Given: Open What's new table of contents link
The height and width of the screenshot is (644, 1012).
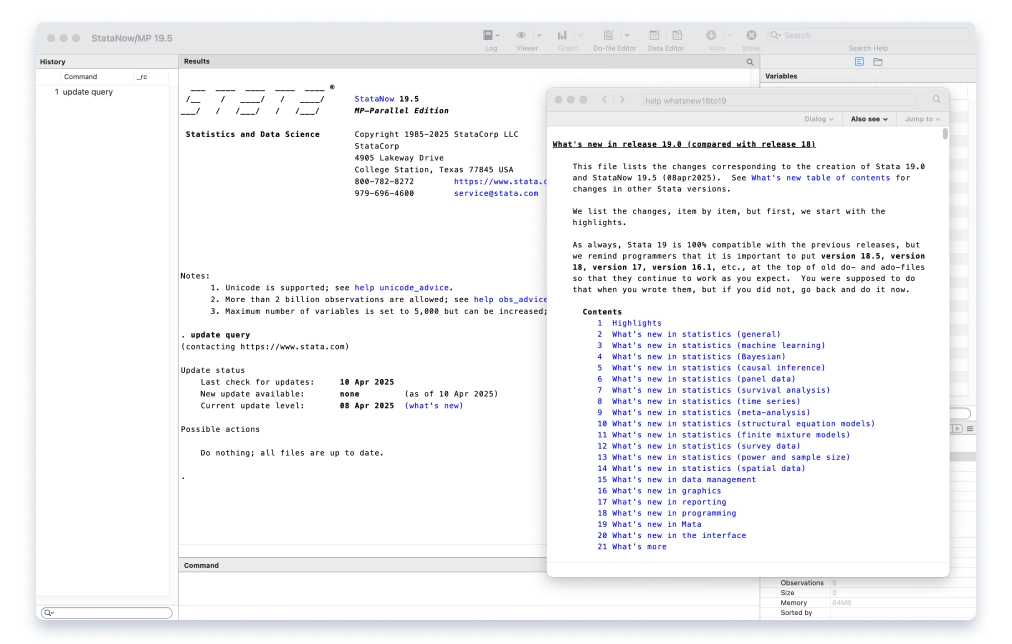Looking at the screenshot, I should point(820,177).
